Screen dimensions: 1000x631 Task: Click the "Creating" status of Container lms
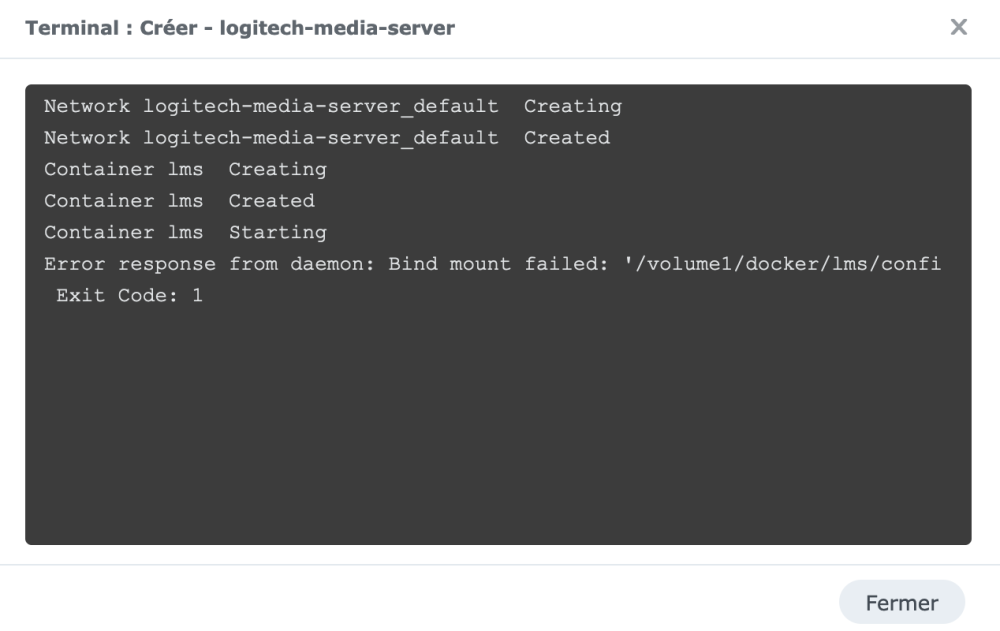(277, 169)
